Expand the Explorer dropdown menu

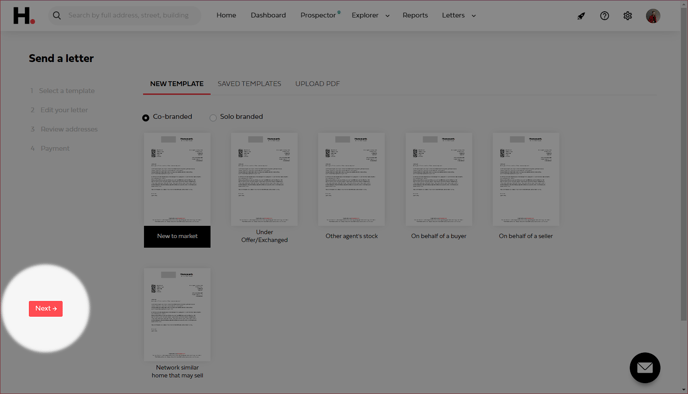click(370, 15)
